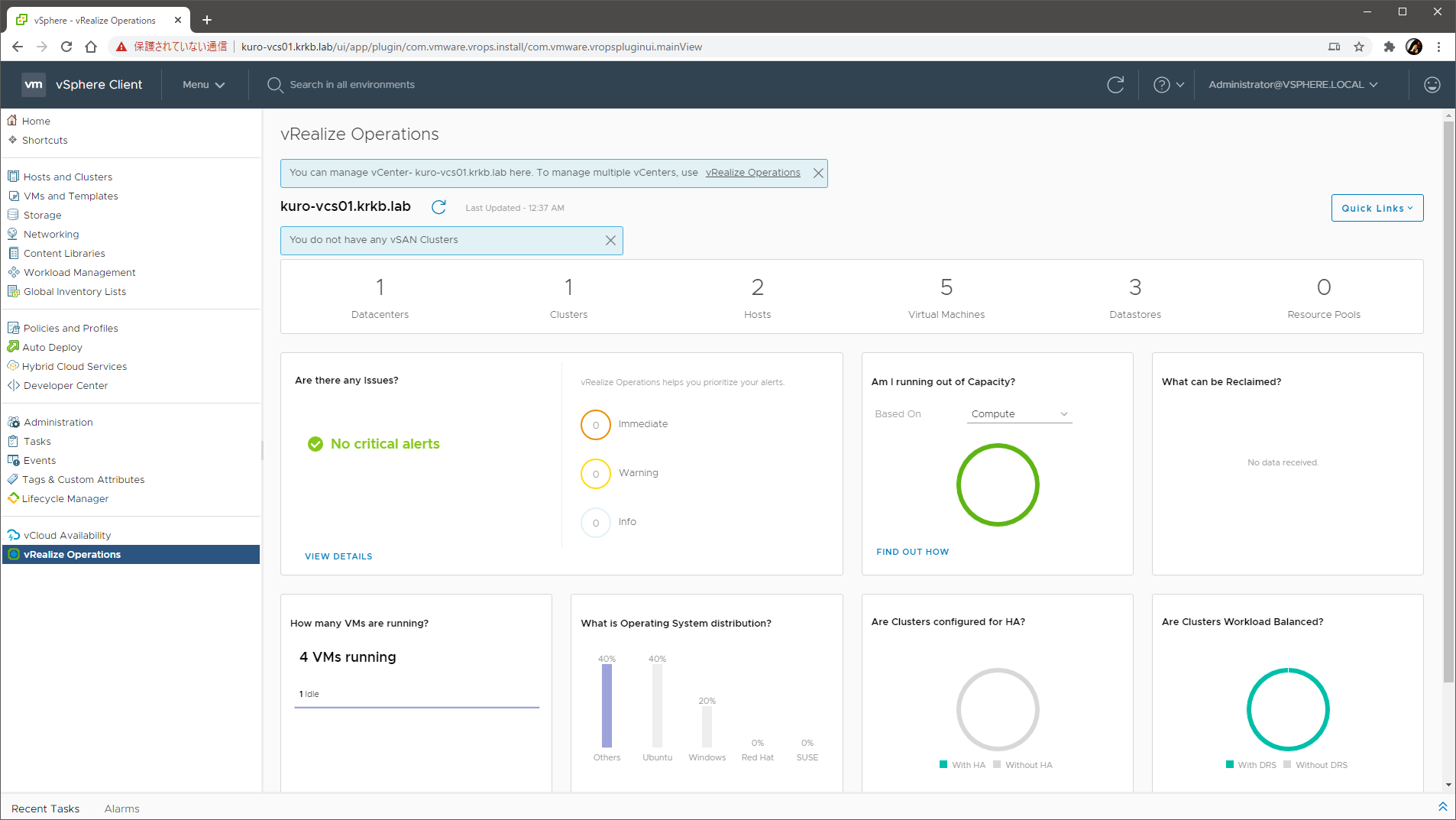The height and width of the screenshot is (820, 1456).
Task: Select the vRealize Operations sidebar icon
Action: tap(13, 554)
